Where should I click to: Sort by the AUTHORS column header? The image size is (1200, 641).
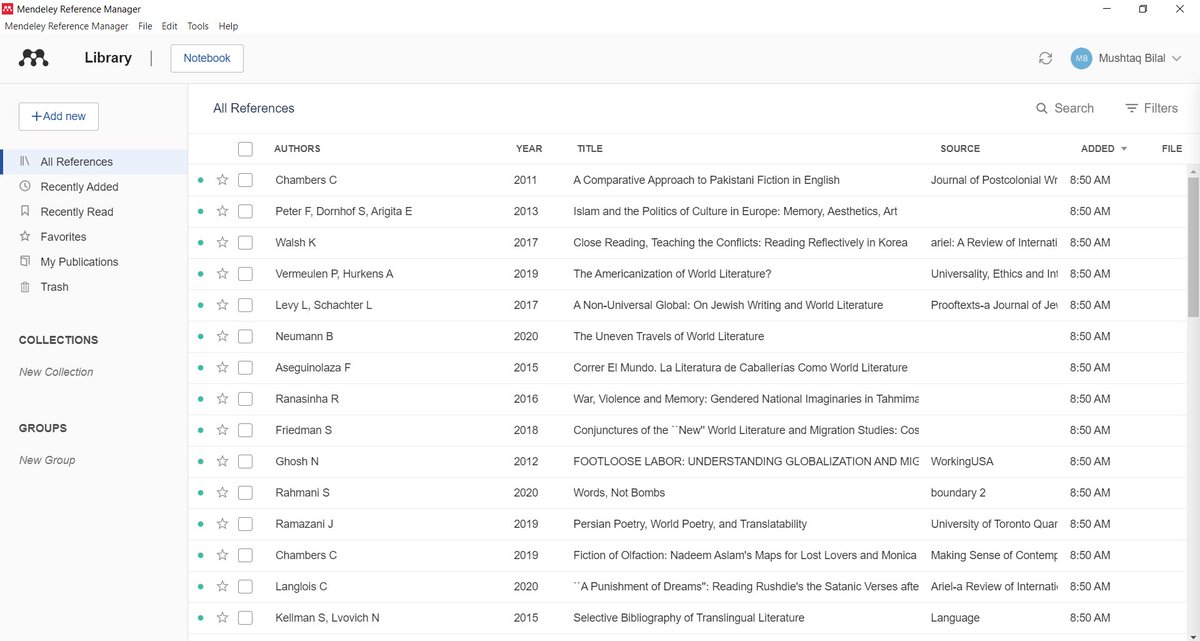[297, 149]
